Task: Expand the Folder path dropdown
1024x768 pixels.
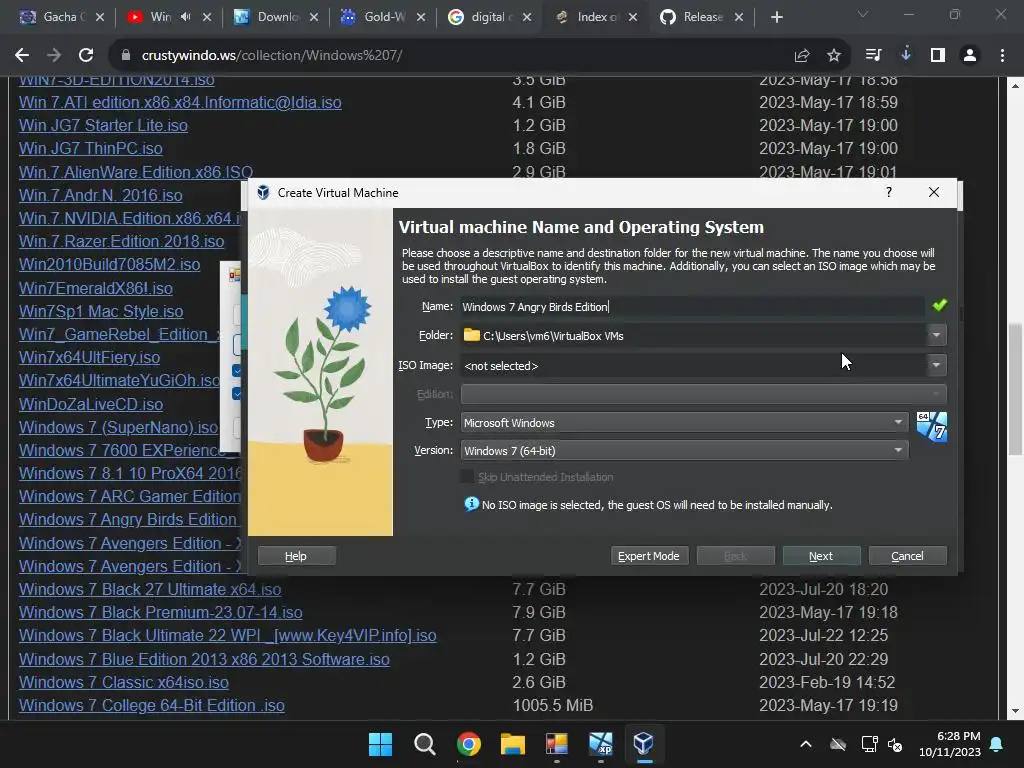Action: pos(936,335)
